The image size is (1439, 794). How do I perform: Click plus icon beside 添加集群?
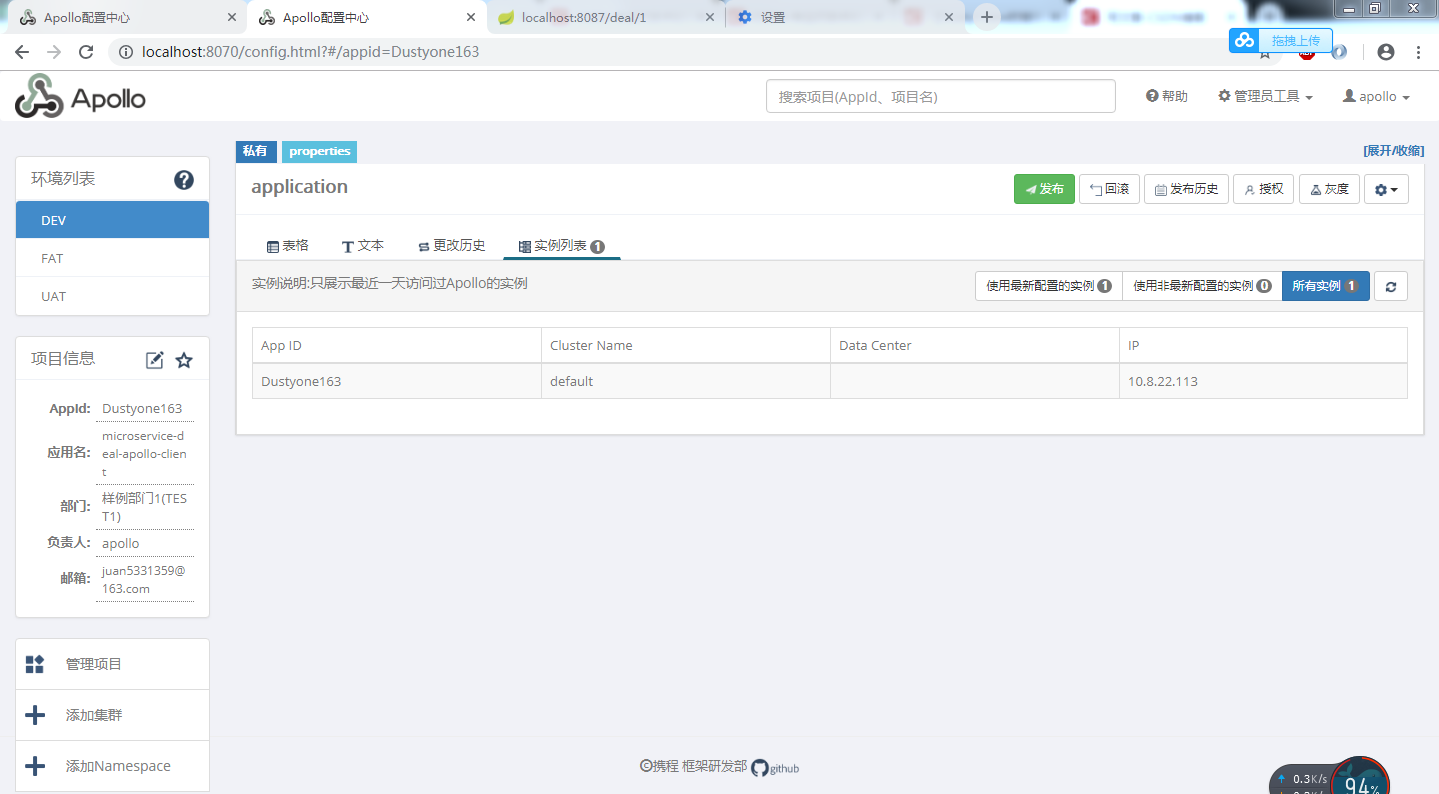pyautogui.click(x=35, y=715)
